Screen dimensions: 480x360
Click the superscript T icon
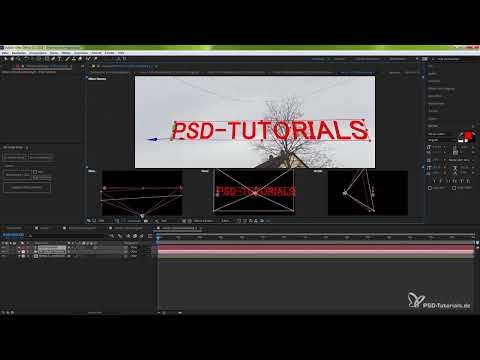(x=462, y=181)
